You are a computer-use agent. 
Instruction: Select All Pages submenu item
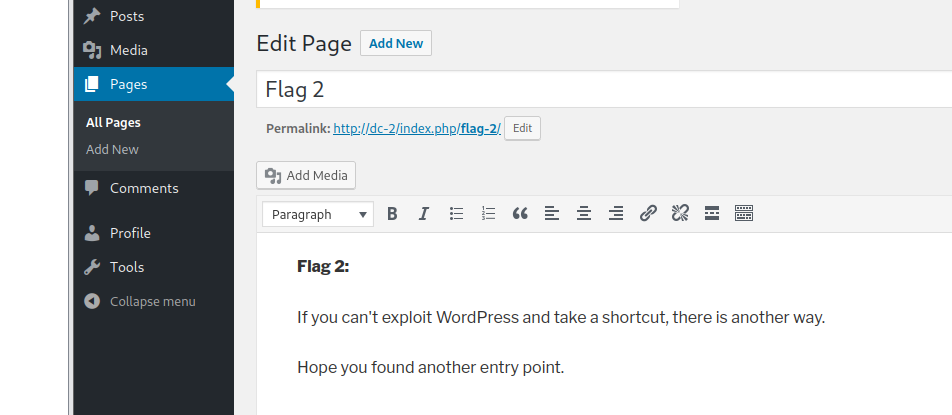(x=113, y=123)
